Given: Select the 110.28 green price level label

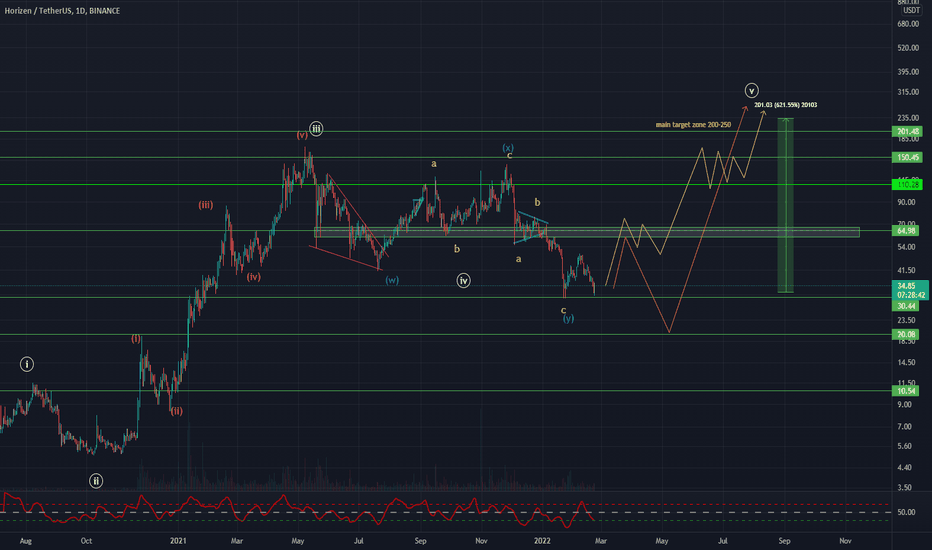Looking at the screenshot, I should tap(908, 185).
